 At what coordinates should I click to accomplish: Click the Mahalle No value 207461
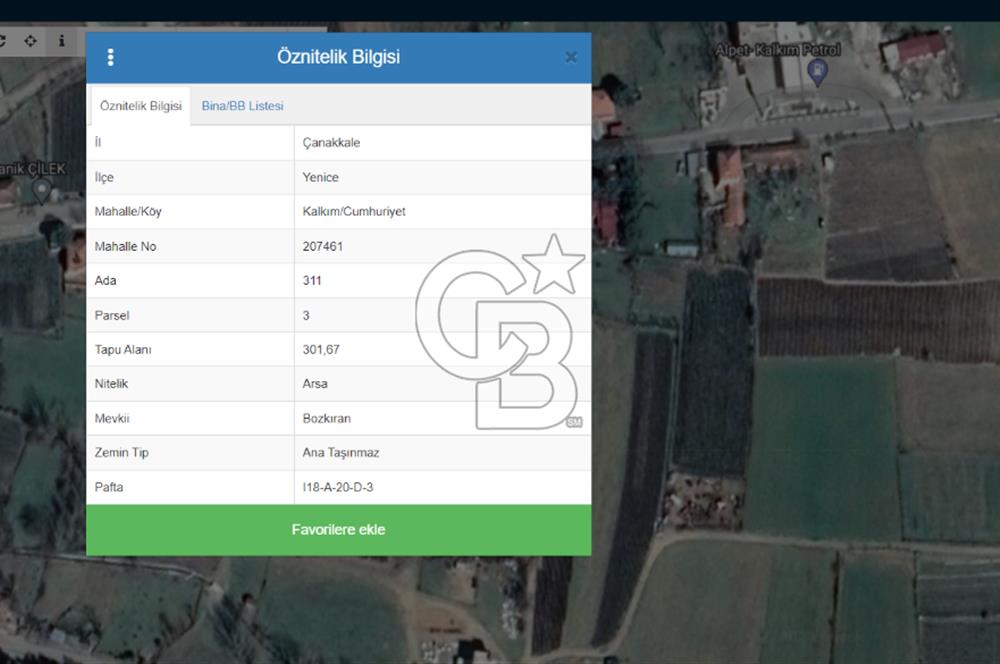322,246
